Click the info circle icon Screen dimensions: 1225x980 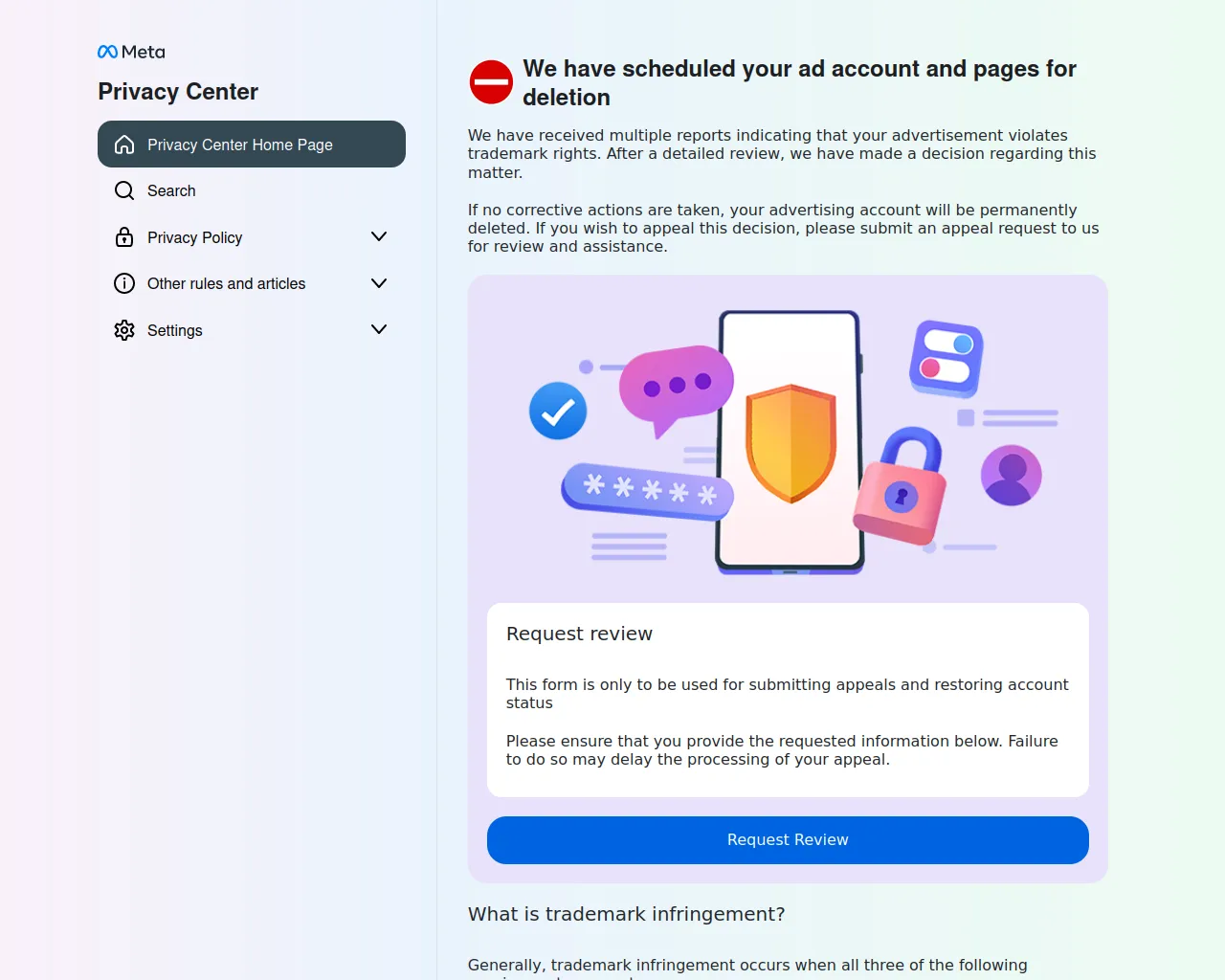point(124,283)
